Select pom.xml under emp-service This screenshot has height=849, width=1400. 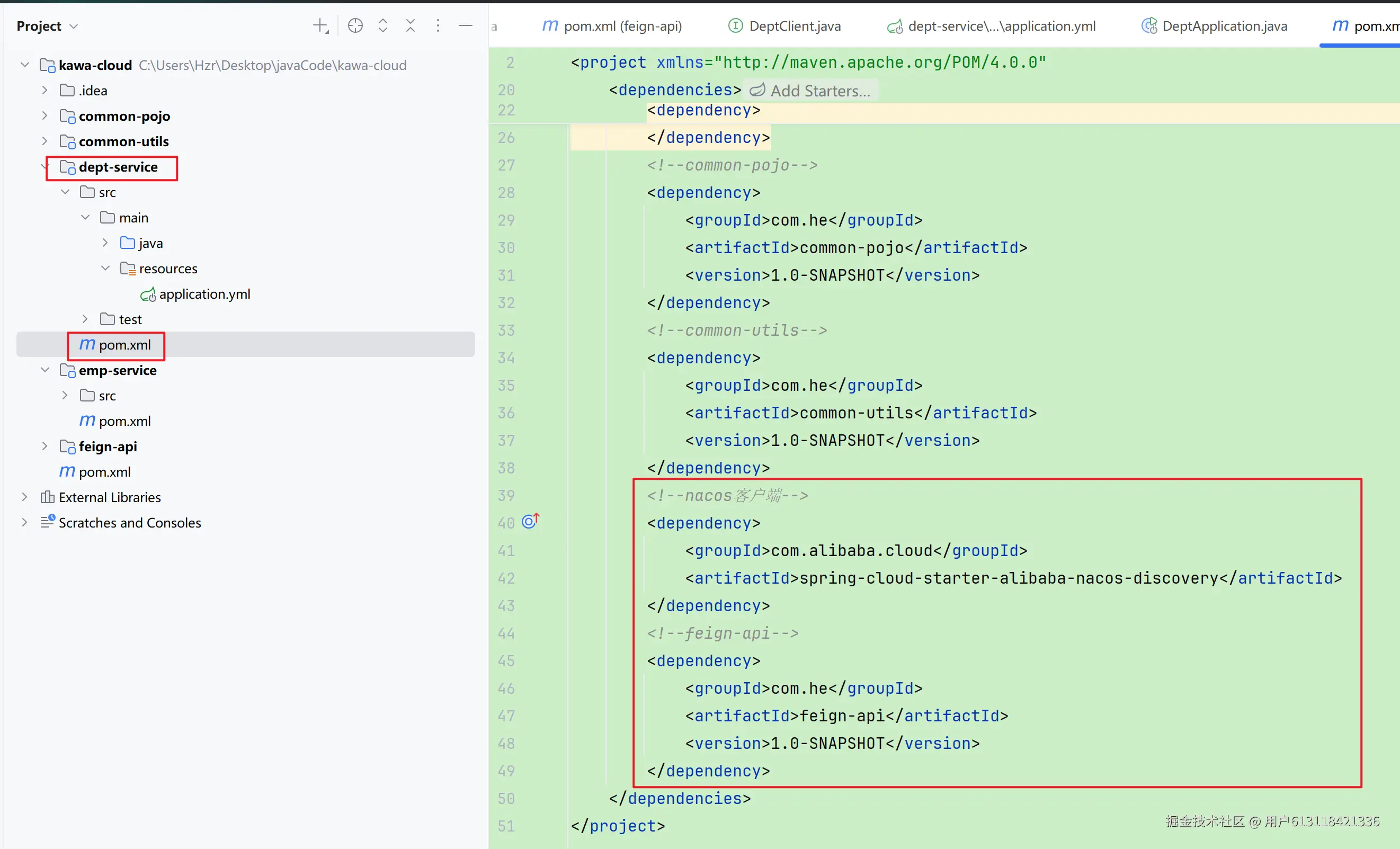(124, 421)
